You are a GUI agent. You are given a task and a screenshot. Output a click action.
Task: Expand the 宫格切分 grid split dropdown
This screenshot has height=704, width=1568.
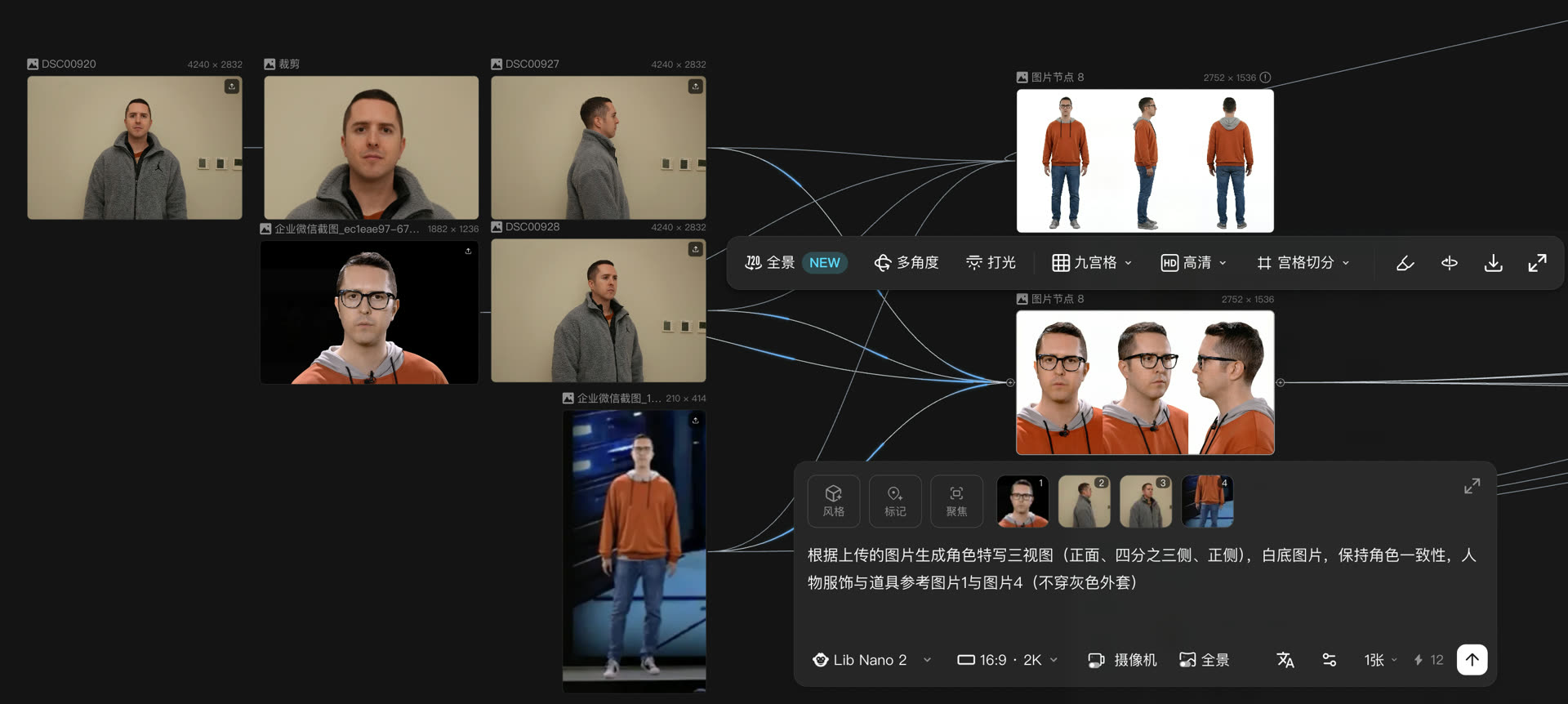click(x=1303, y=262)
